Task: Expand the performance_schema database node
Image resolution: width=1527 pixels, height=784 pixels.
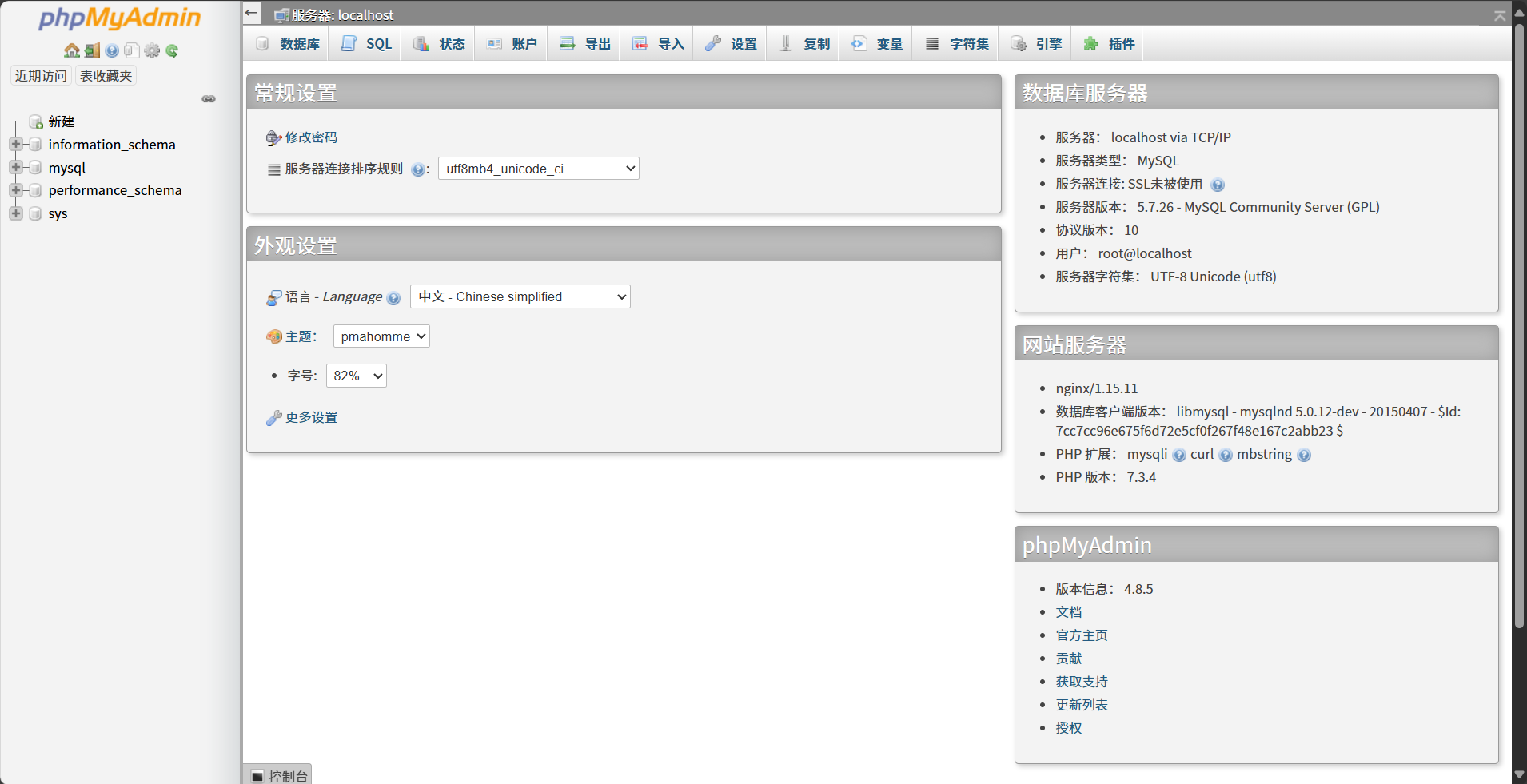Action: (x=15, y=190)
